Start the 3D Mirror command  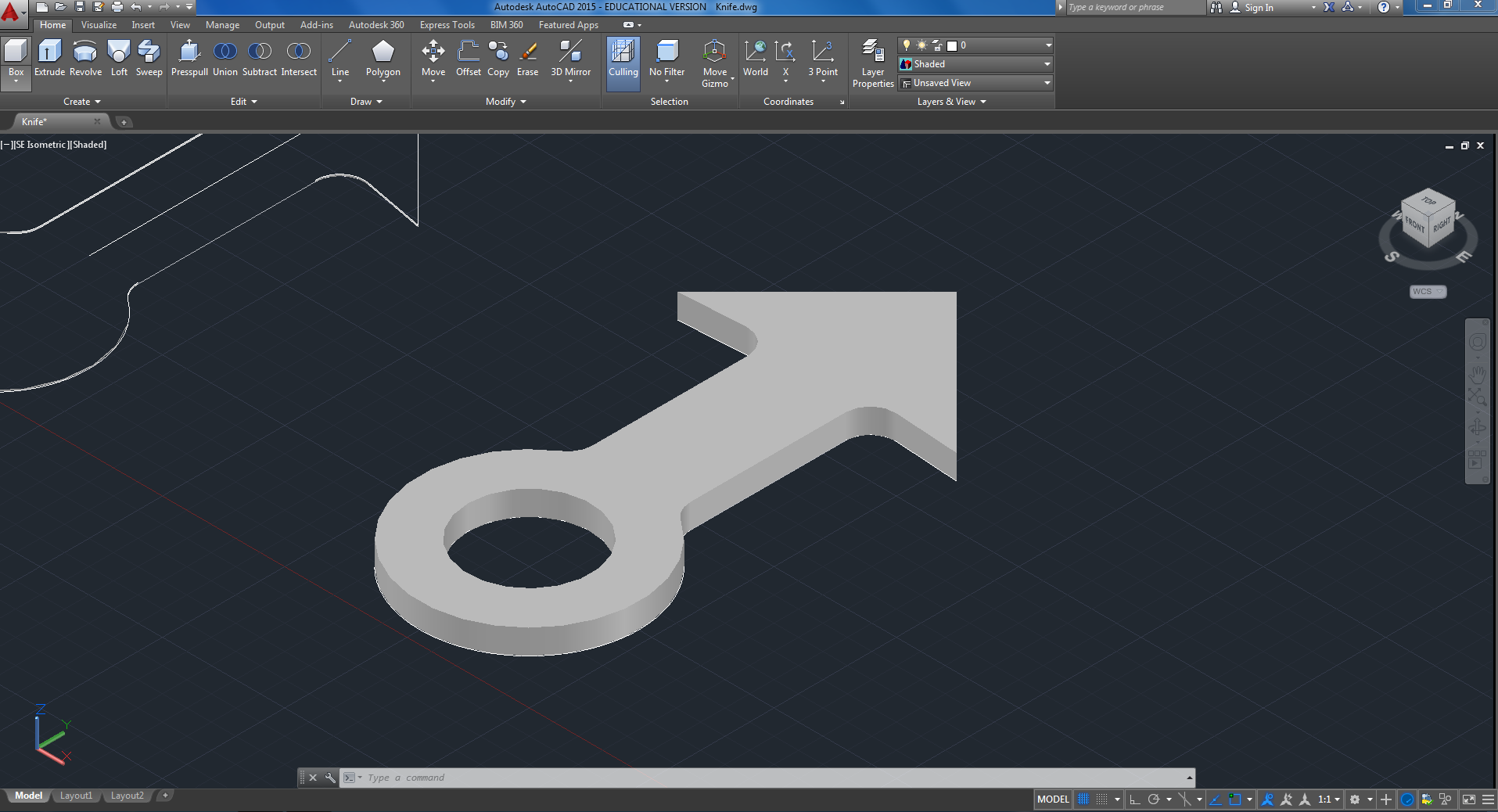570,59
